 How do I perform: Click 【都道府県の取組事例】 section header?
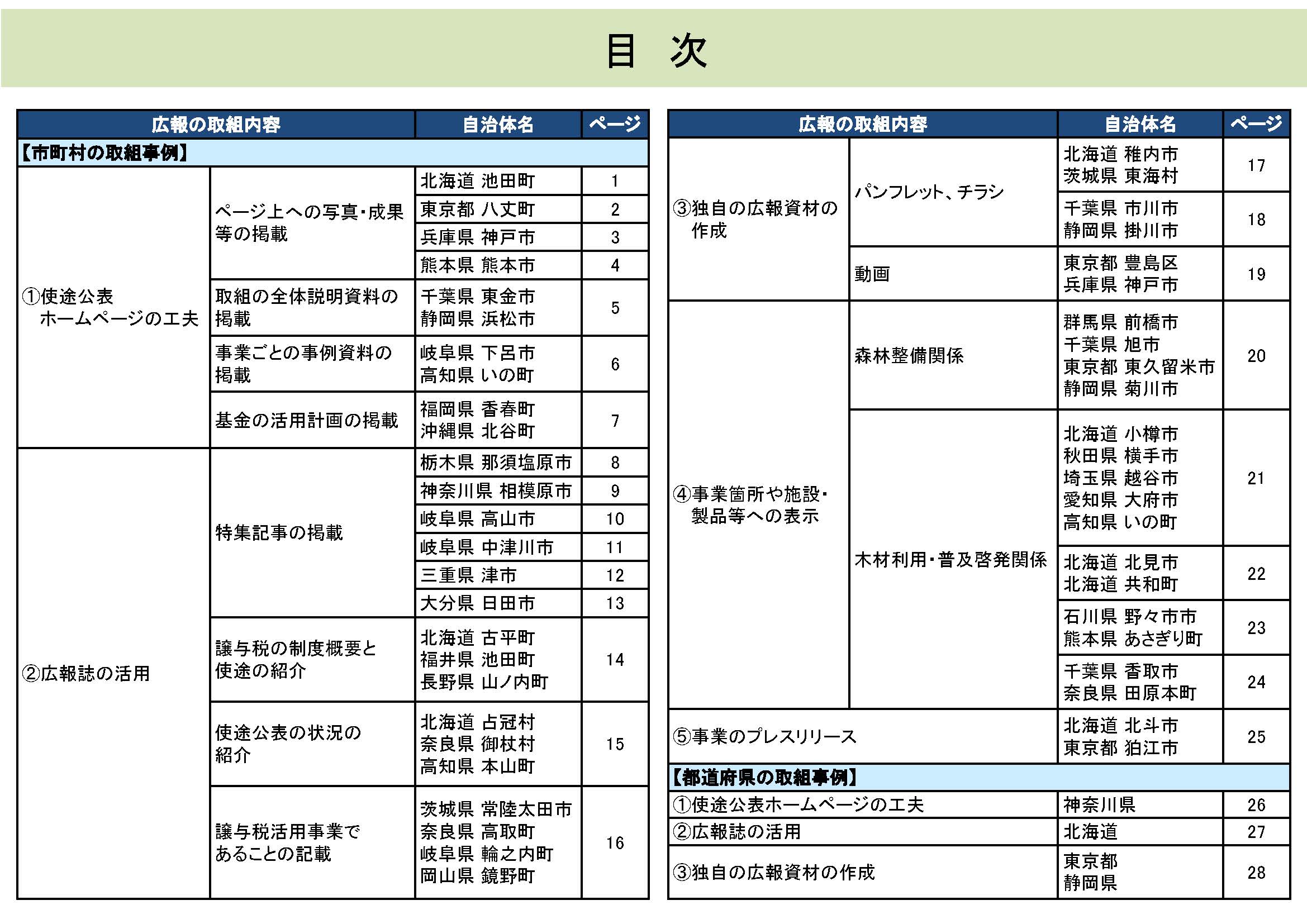[978, 777]
